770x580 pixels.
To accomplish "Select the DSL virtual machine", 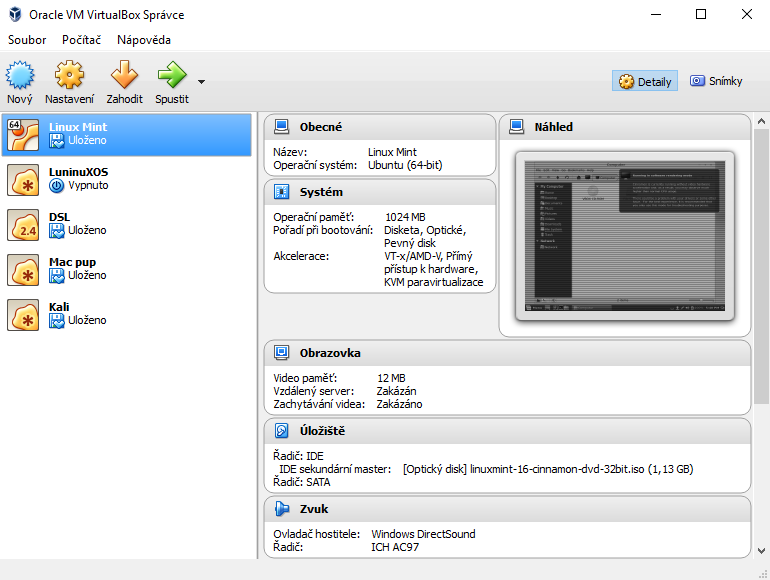I will tap(127, 224).
